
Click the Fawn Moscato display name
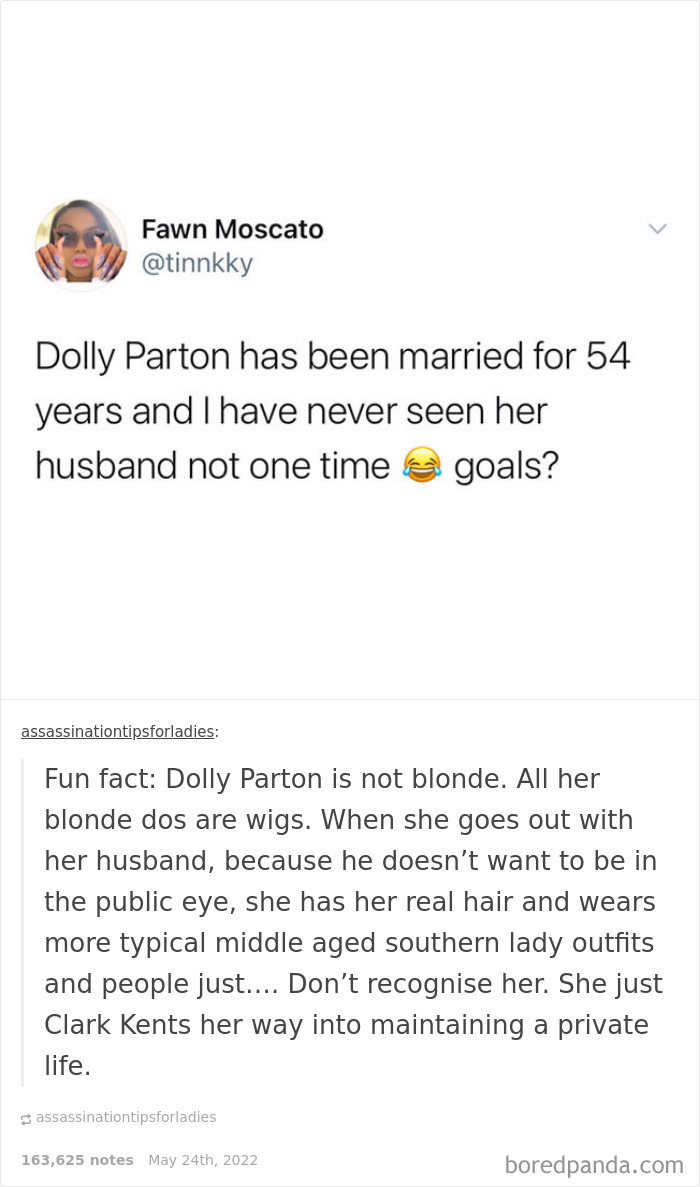(232, 229)
